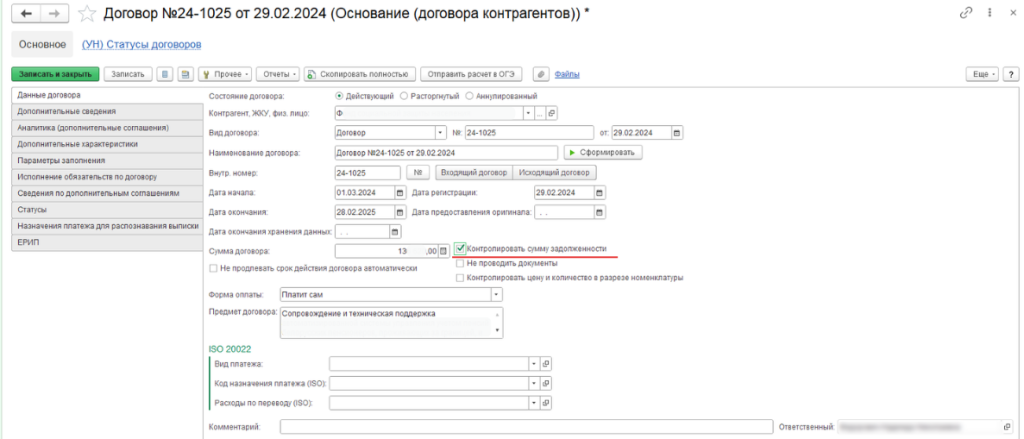The width and height of the screenshot is (1024, 439).
Task: Click the Сформировать button
Action: point(603,152)
